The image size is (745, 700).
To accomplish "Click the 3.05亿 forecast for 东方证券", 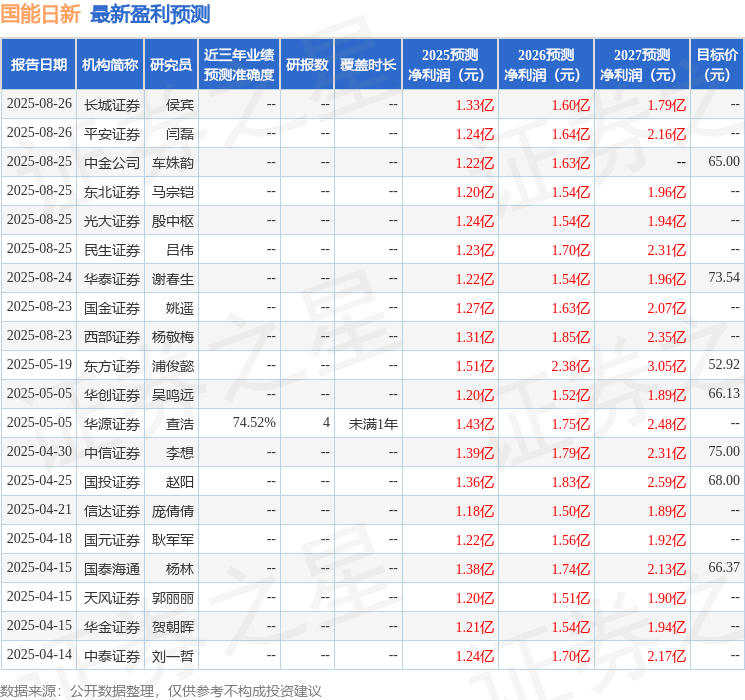I will (667, 366).
